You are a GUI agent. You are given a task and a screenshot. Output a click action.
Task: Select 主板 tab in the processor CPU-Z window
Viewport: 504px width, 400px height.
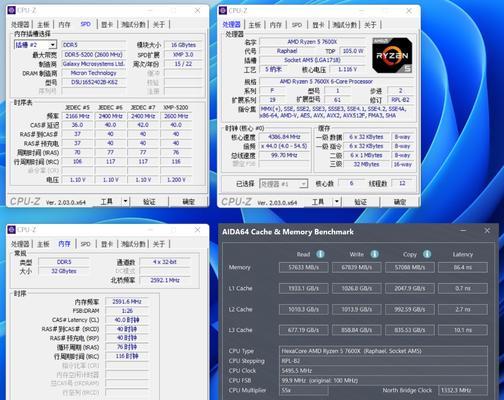tap(254, 25)
